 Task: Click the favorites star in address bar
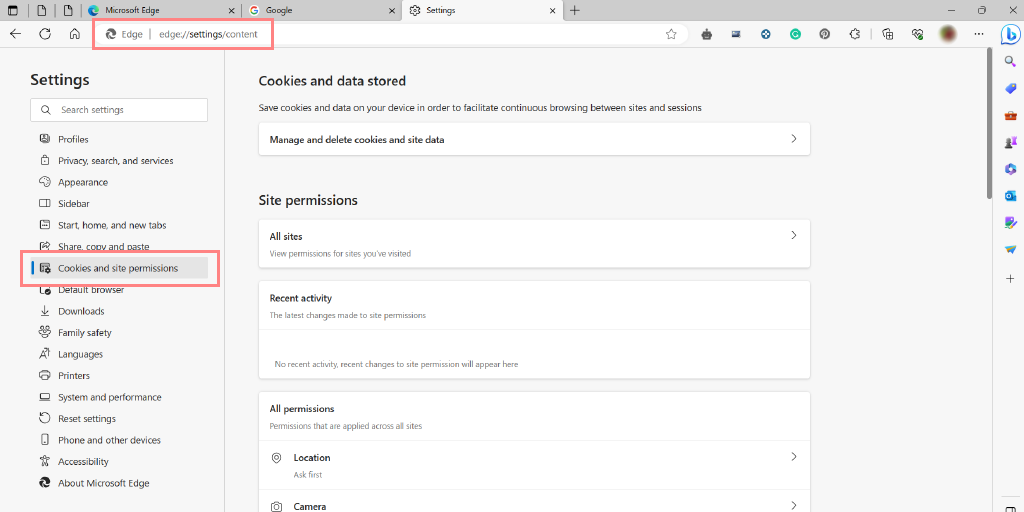pyautogui.click(x=671, y=34)
